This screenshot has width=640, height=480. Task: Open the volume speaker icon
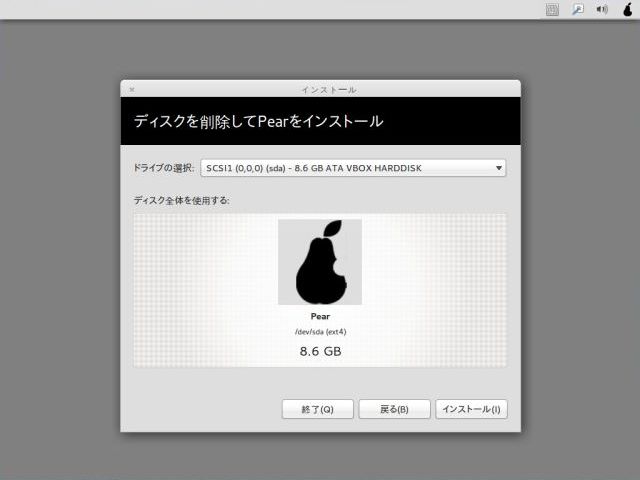click(x=602, y=10)
